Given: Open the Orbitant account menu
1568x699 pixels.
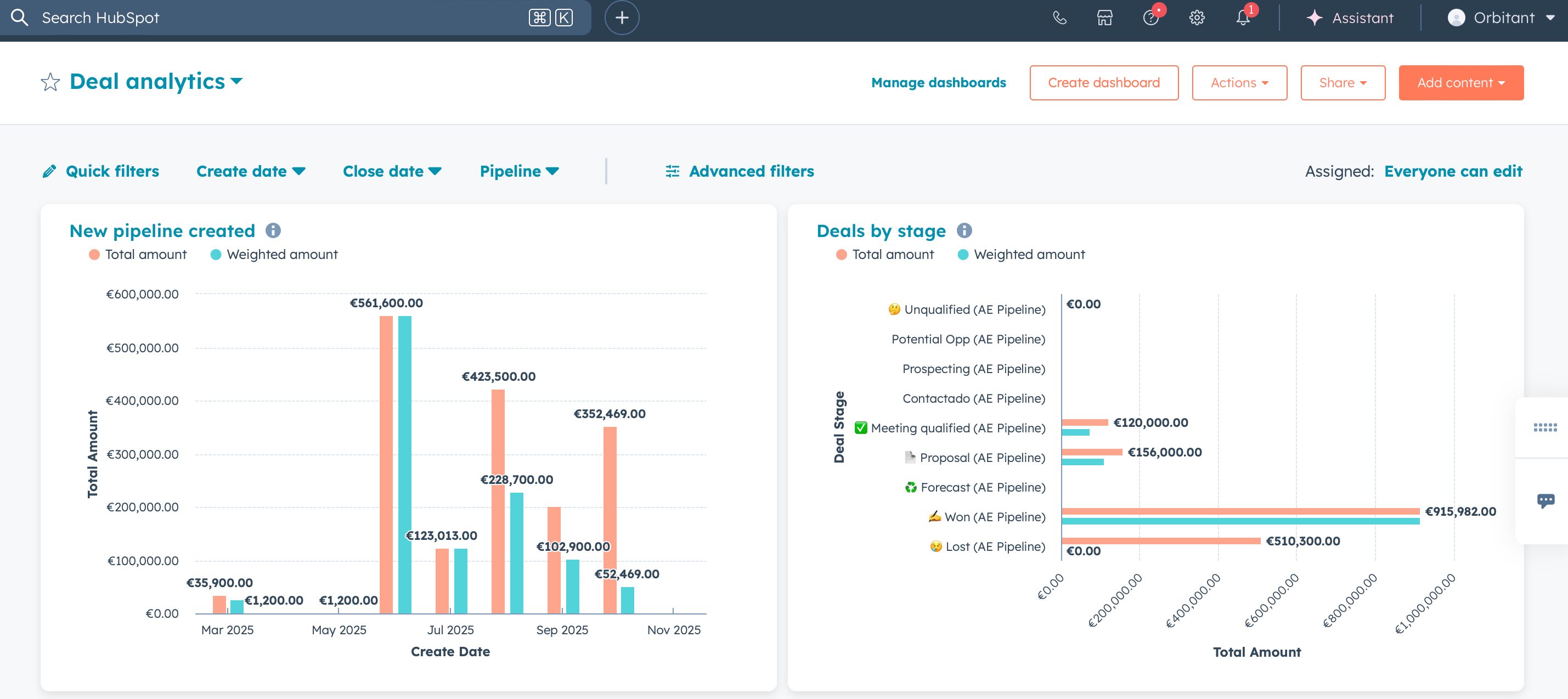Looking at the screenshot, I should coord(1501,18).
